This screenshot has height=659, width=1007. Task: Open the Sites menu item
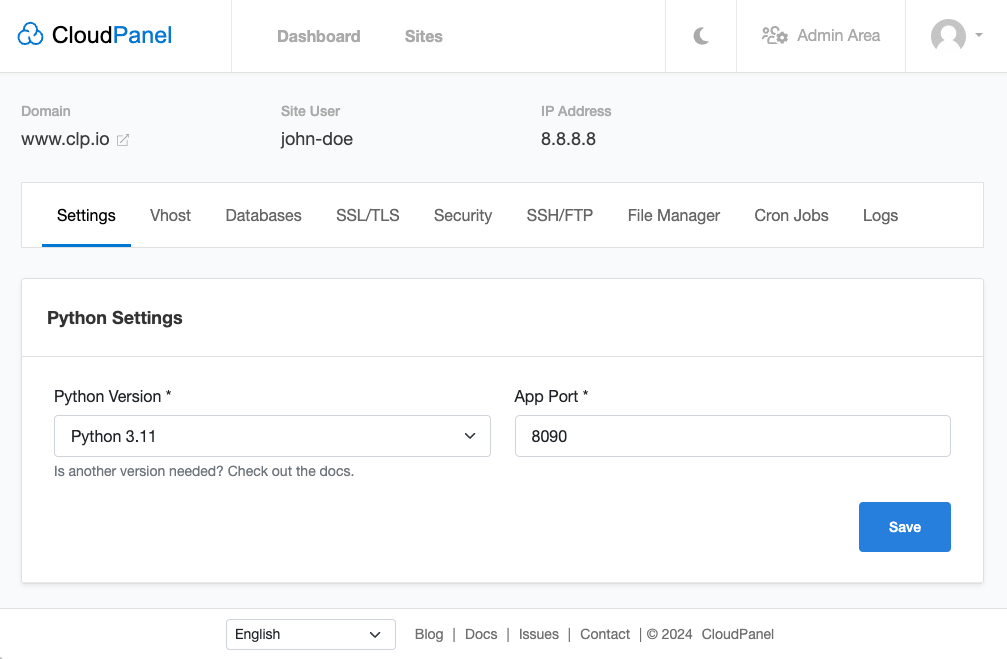[423, 36]
